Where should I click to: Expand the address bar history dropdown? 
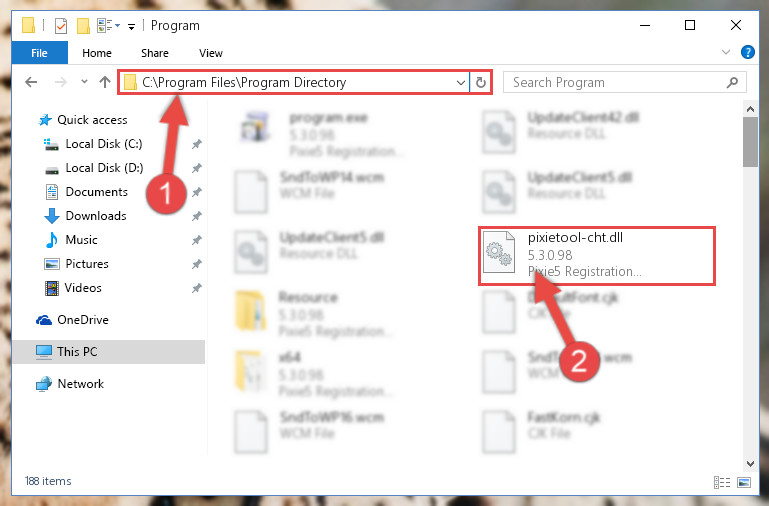(461, 82)
